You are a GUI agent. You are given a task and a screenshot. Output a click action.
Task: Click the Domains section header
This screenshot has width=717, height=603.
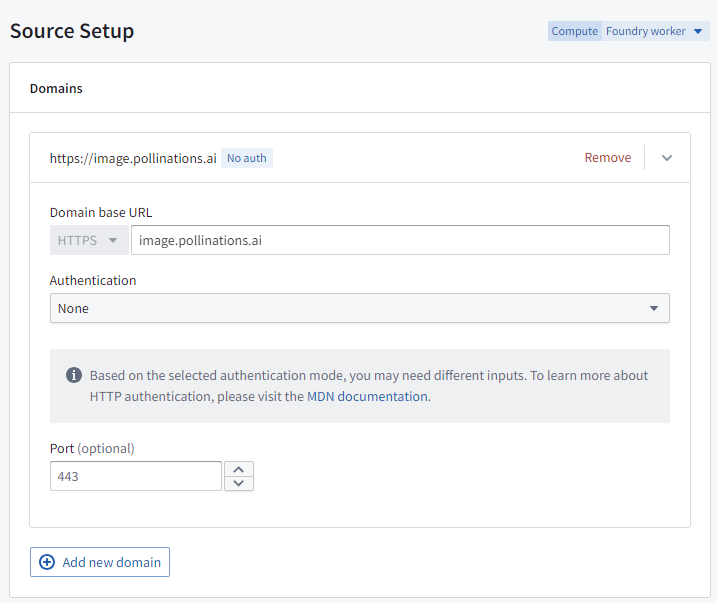point(56,88)
